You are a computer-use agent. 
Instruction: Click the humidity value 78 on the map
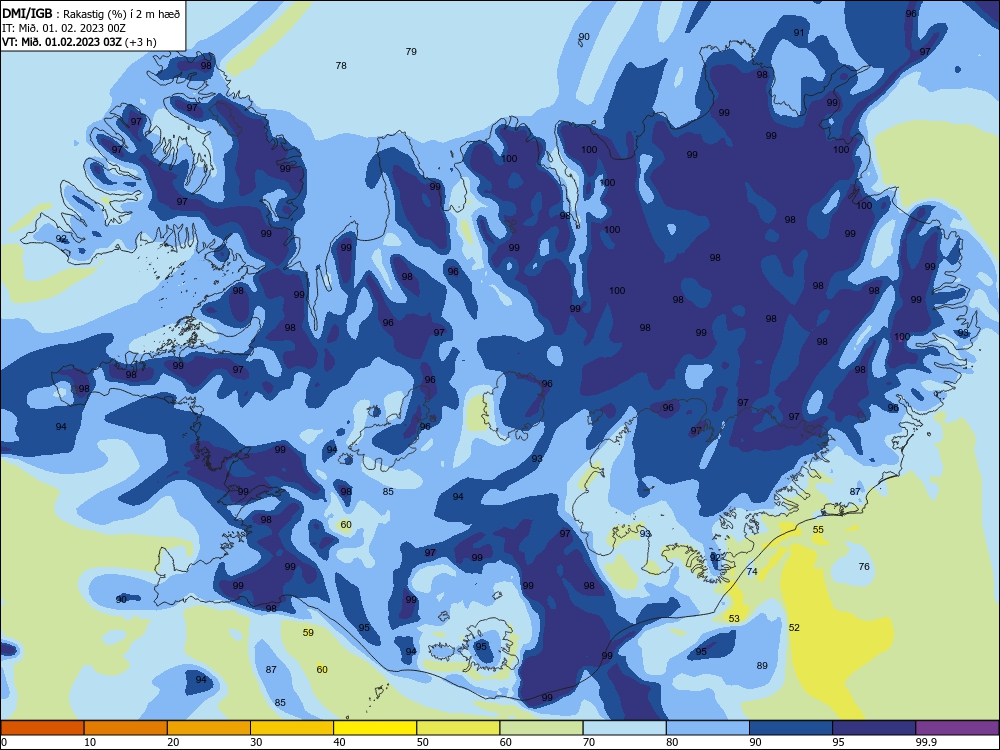[341, 65]
